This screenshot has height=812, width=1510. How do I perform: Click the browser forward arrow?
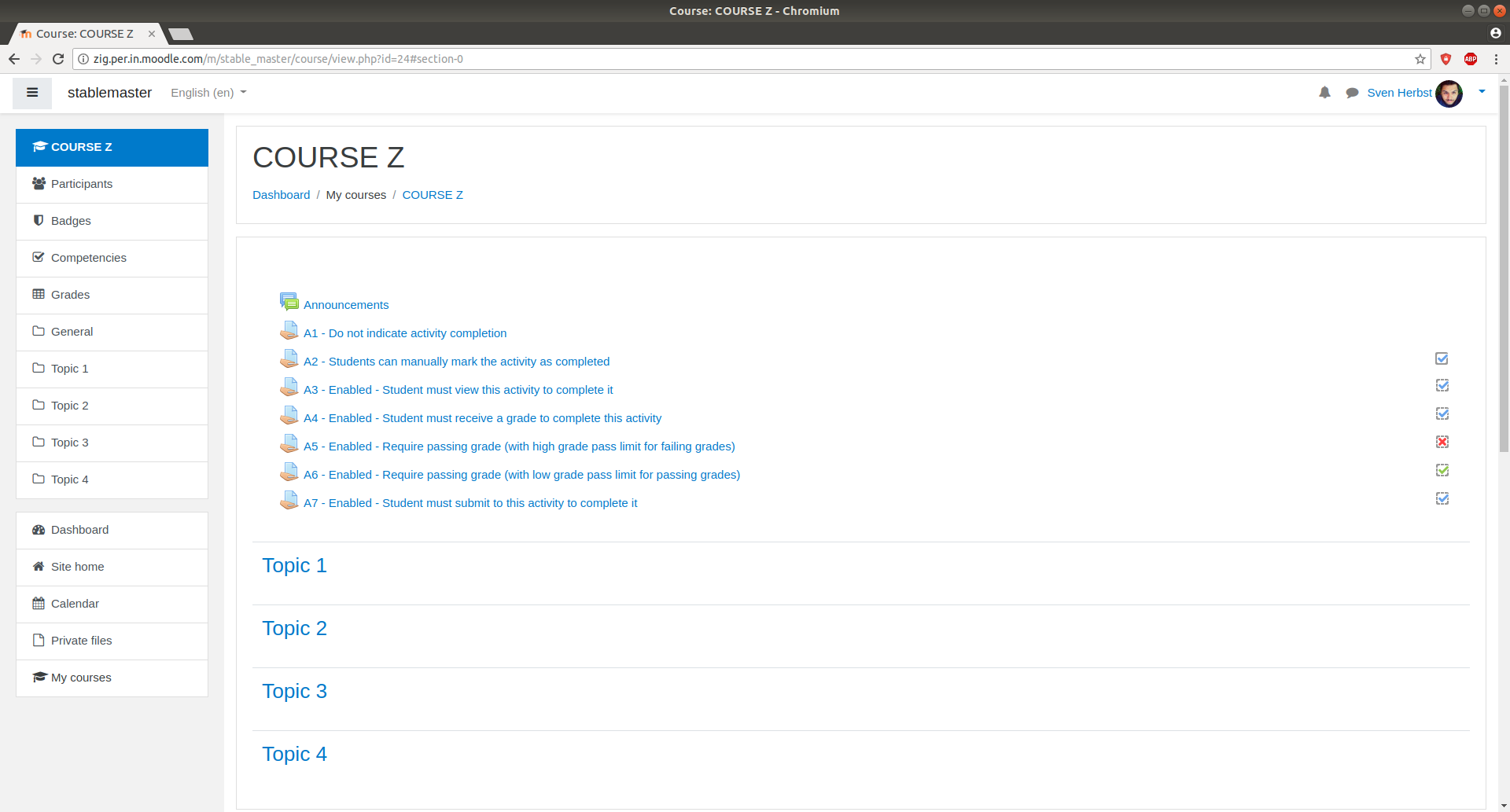pyautogui.click(x=36, y=59)
